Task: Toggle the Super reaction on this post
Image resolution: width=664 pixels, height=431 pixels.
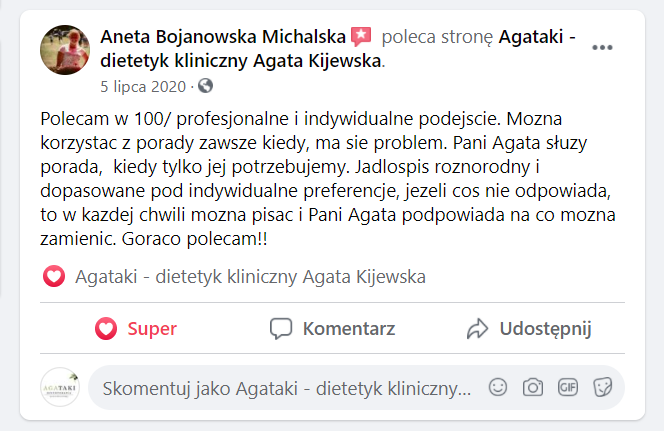Action: [x=136, y=328]
